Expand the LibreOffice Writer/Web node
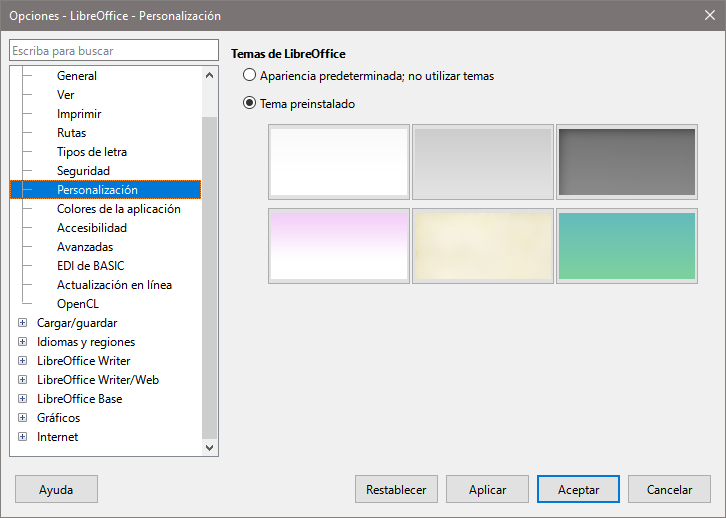The image size is (726, 518). point(22,380)
